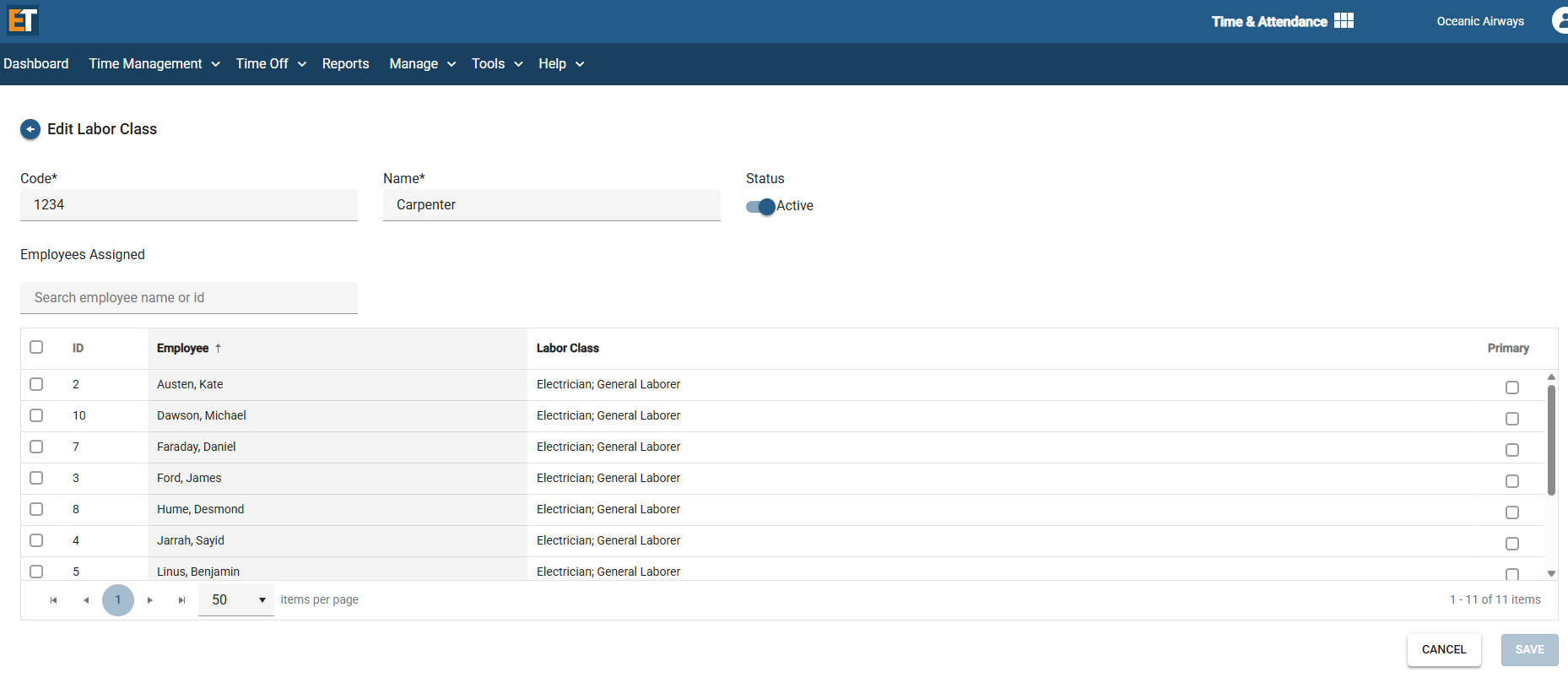Click the Name input field with Carpenter
Viewport: 1568px width, 683px height.
click(x=552, y=205)
